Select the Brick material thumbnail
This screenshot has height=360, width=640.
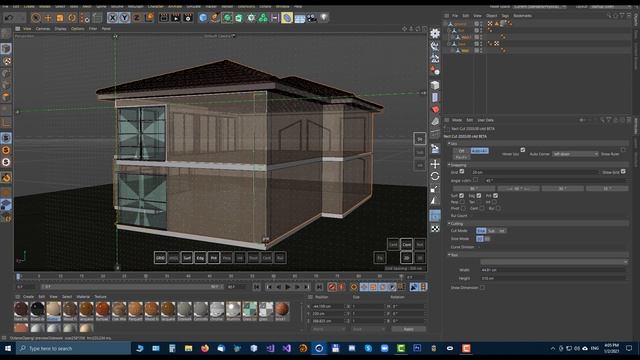tap(282, 311)
